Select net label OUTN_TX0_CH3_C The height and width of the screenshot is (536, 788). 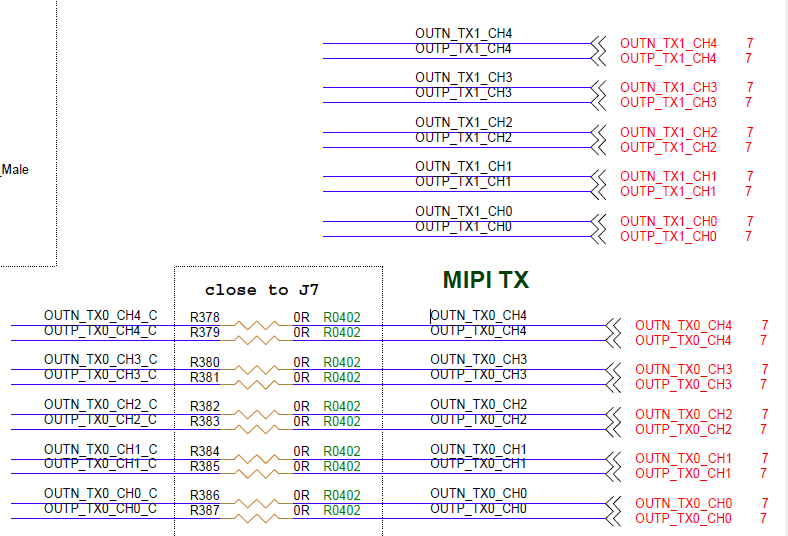coord(101,360)
